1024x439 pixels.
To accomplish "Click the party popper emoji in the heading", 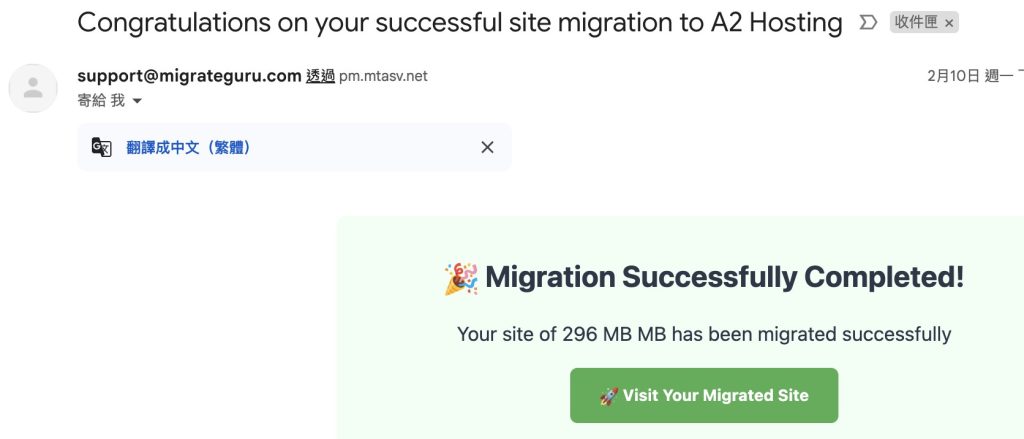I will coord(461,278).
